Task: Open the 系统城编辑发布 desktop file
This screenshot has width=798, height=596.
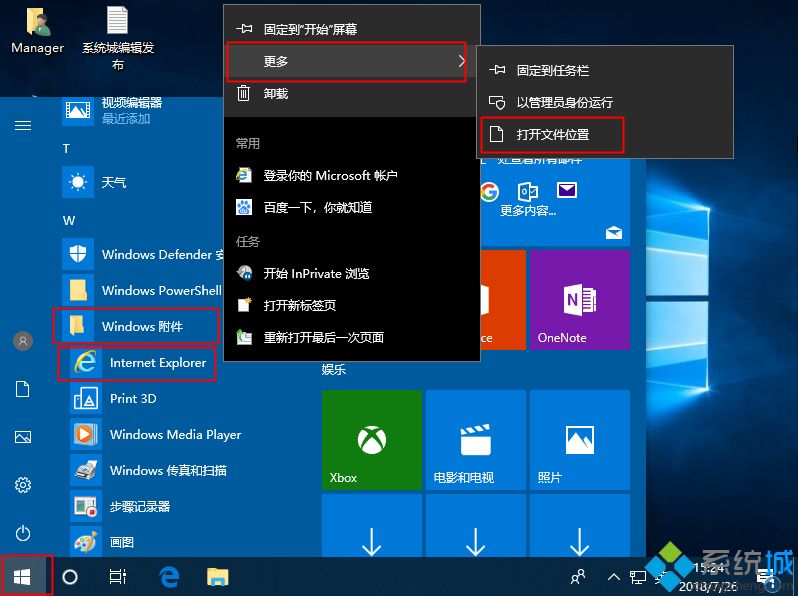Action: pyautogui.click(x=118, y=38)
